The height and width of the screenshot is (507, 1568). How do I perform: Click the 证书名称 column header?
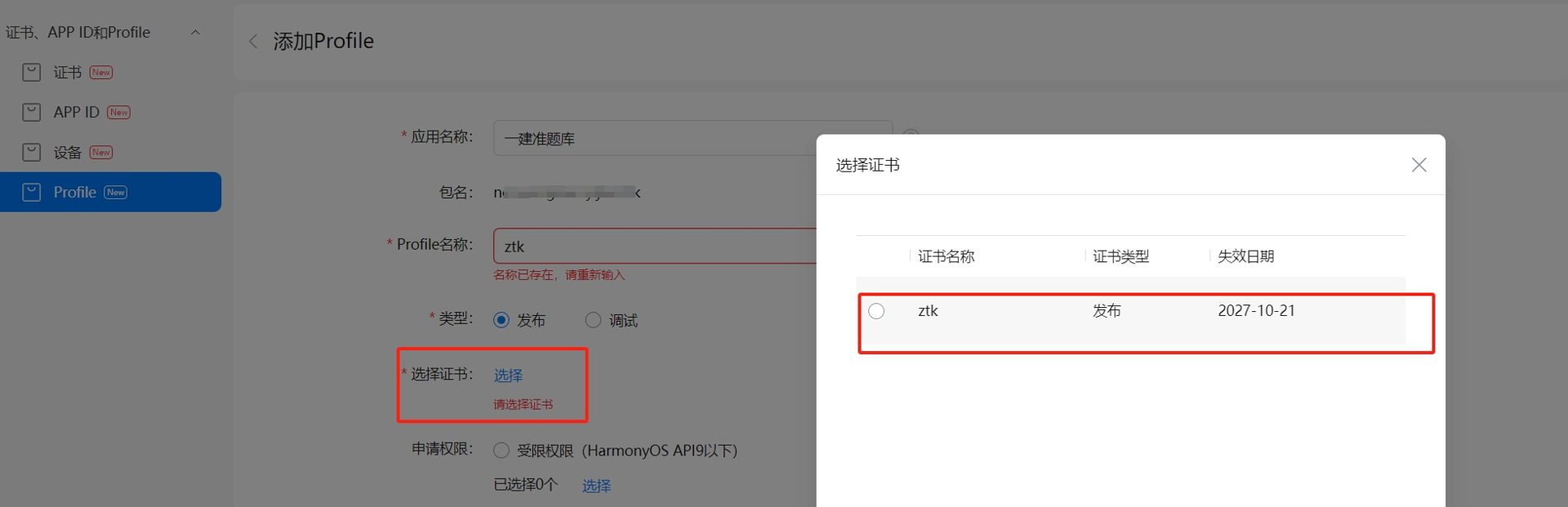click(946, 256)
